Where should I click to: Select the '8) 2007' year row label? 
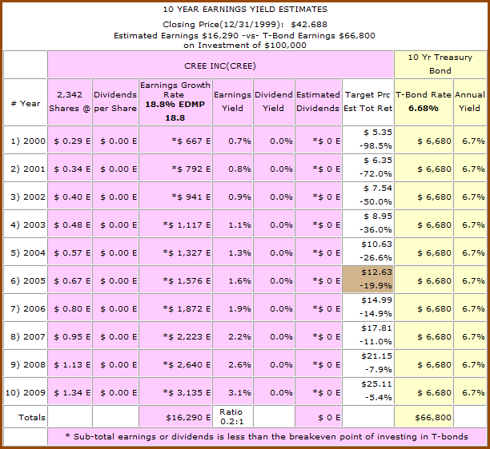(25, 336)
